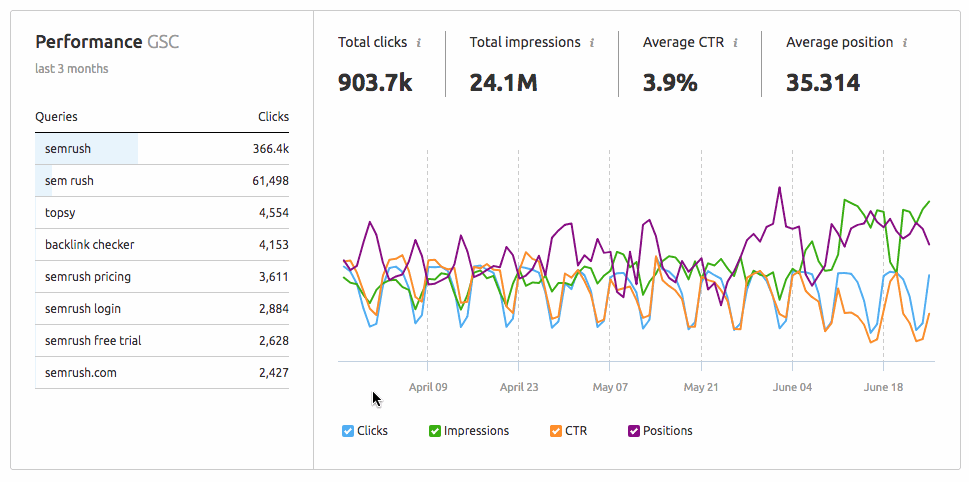Click the Total impressions metric label

[x=525, y=42]
